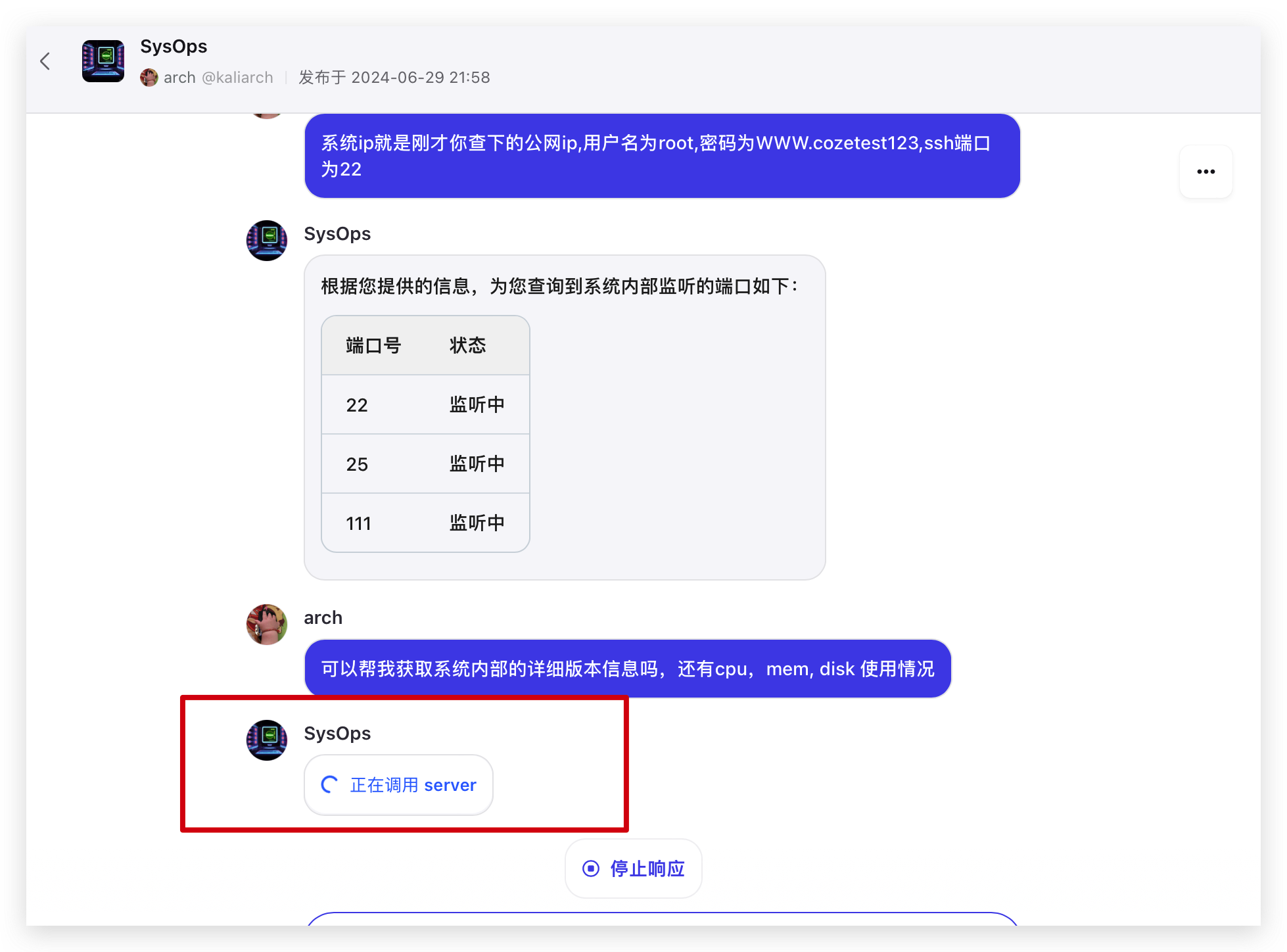Click the loading spinner icon
Viewport: 1287px width, 952px height.
coord(329,784)
